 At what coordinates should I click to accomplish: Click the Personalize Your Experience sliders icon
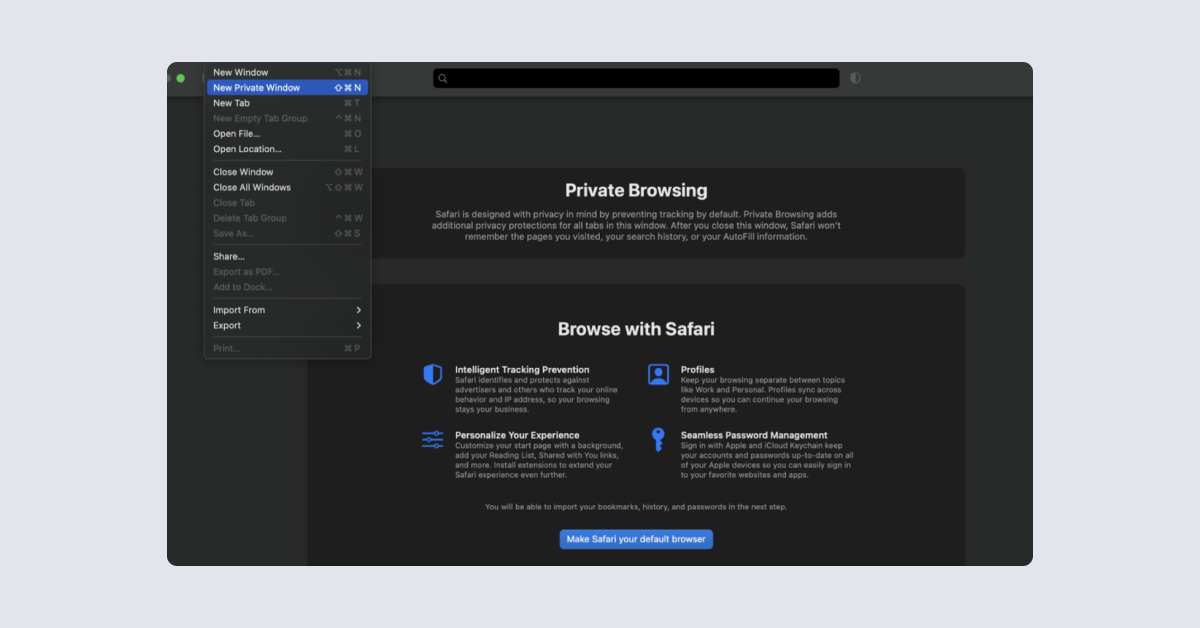point(432,439)
